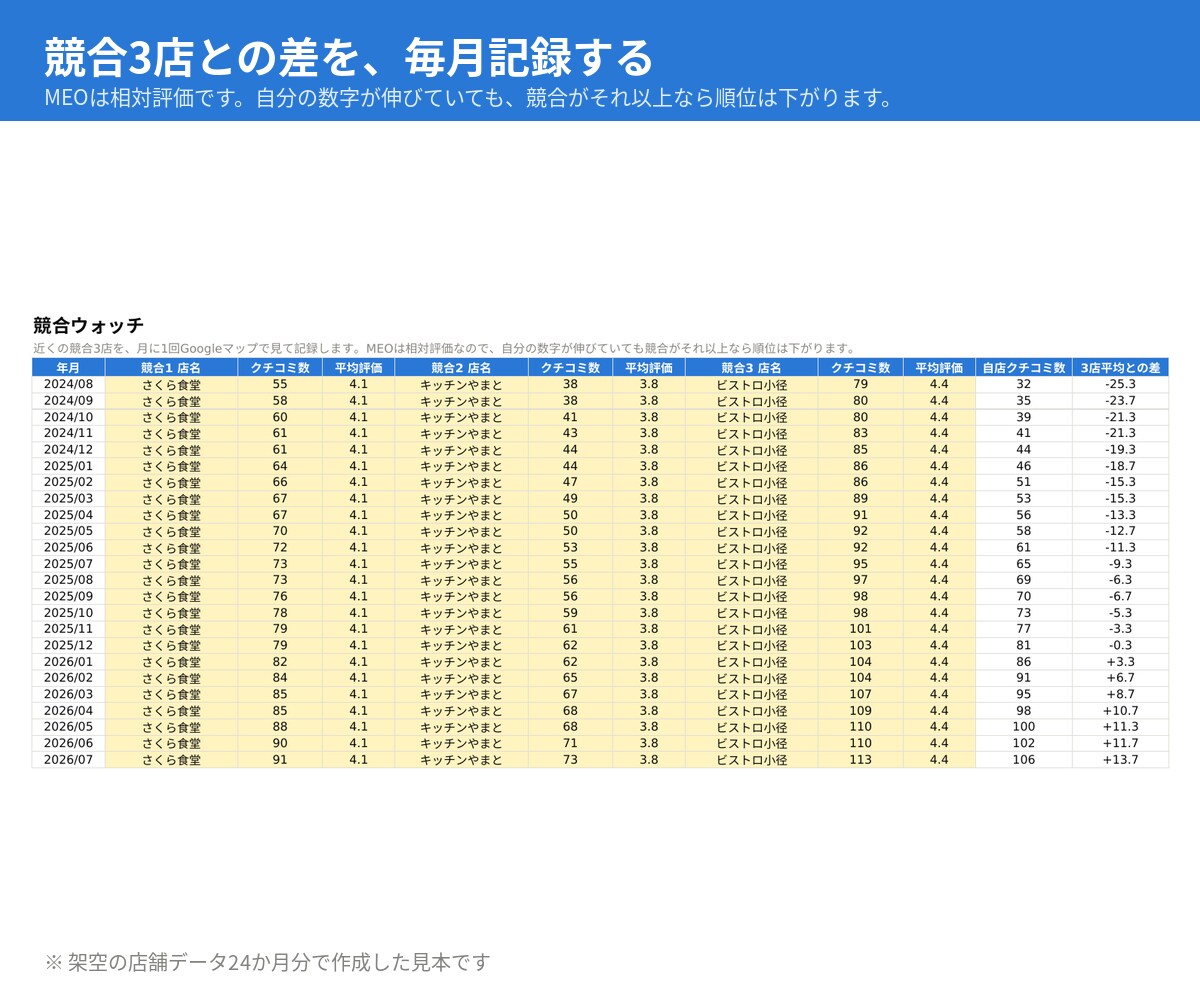Select the -0.3 difference value
This screenshot has width=1200, height=990.
click(x=1120, y=645)
